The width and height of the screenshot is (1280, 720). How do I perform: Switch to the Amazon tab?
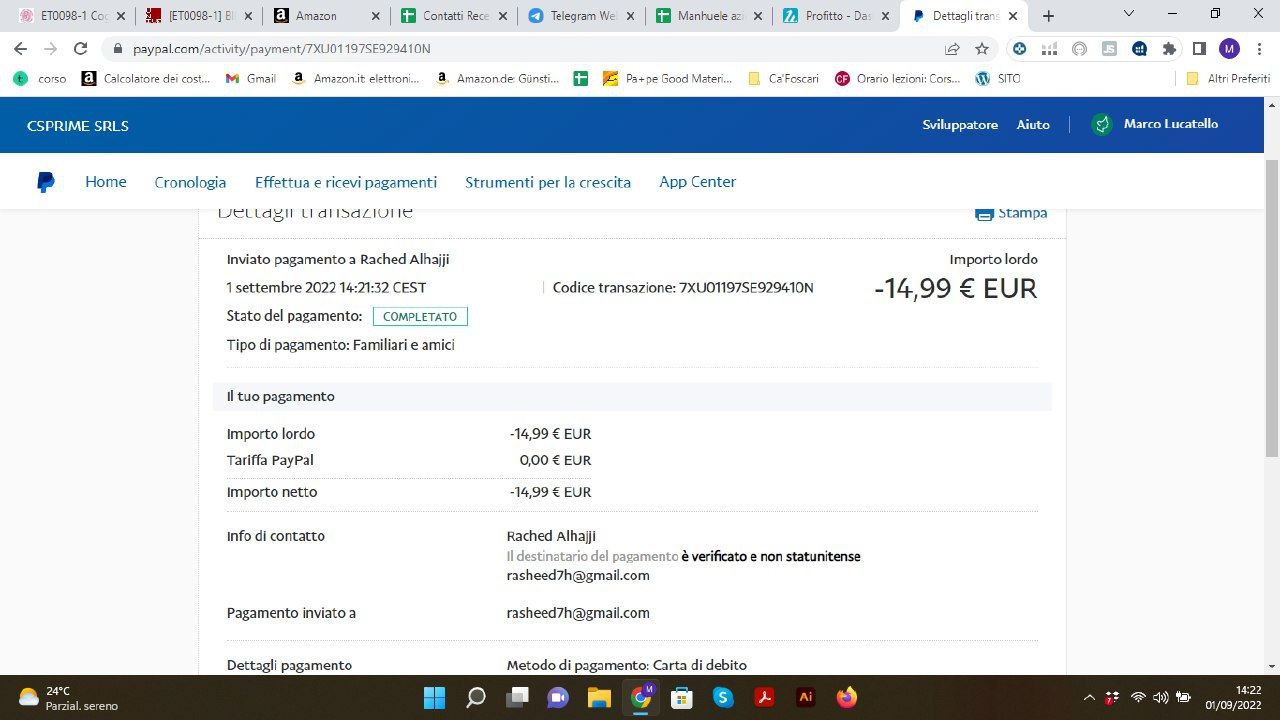pyautogui.click(x=315, y=16)
